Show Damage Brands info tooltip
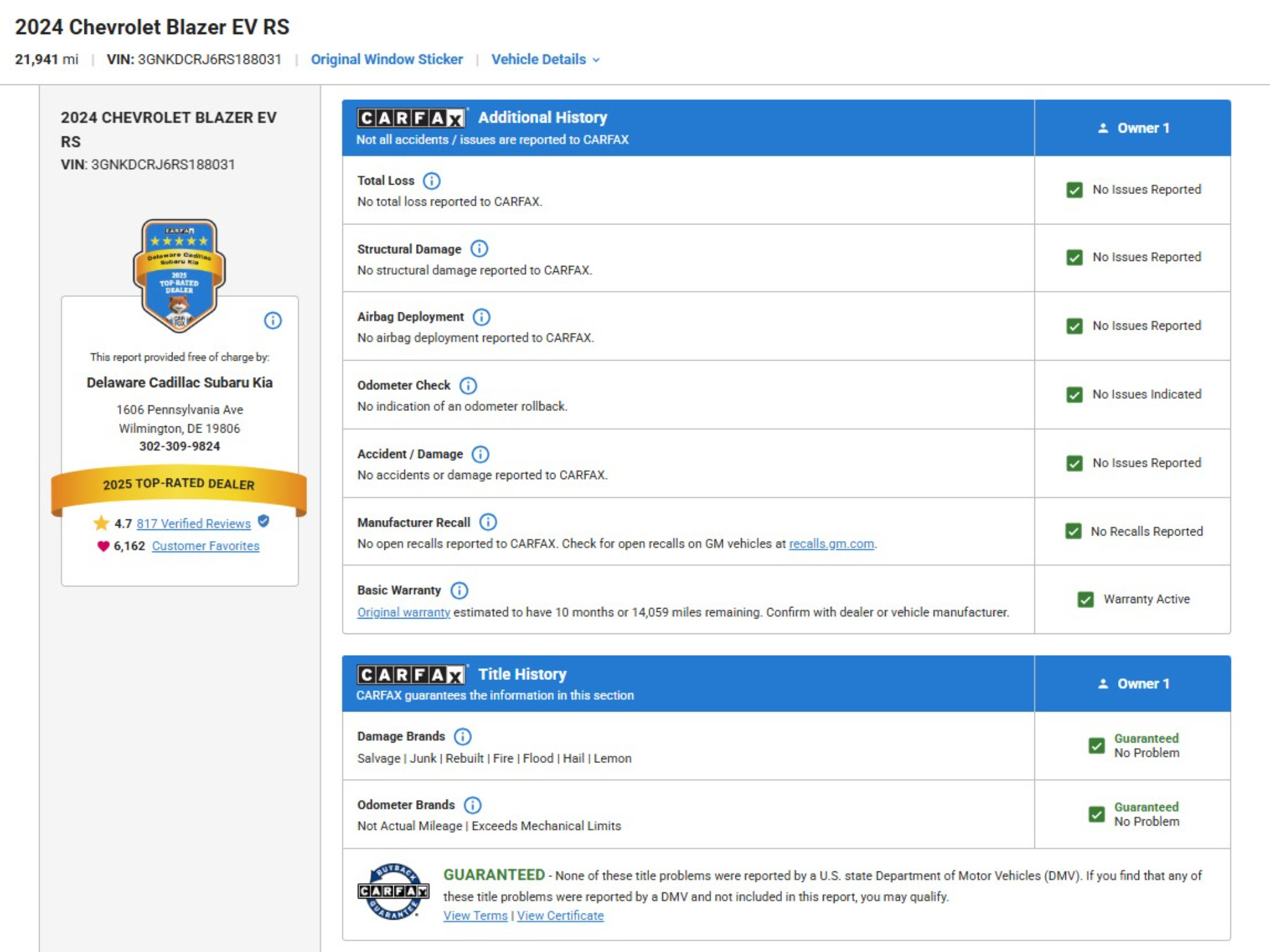 tap(463, 736)
